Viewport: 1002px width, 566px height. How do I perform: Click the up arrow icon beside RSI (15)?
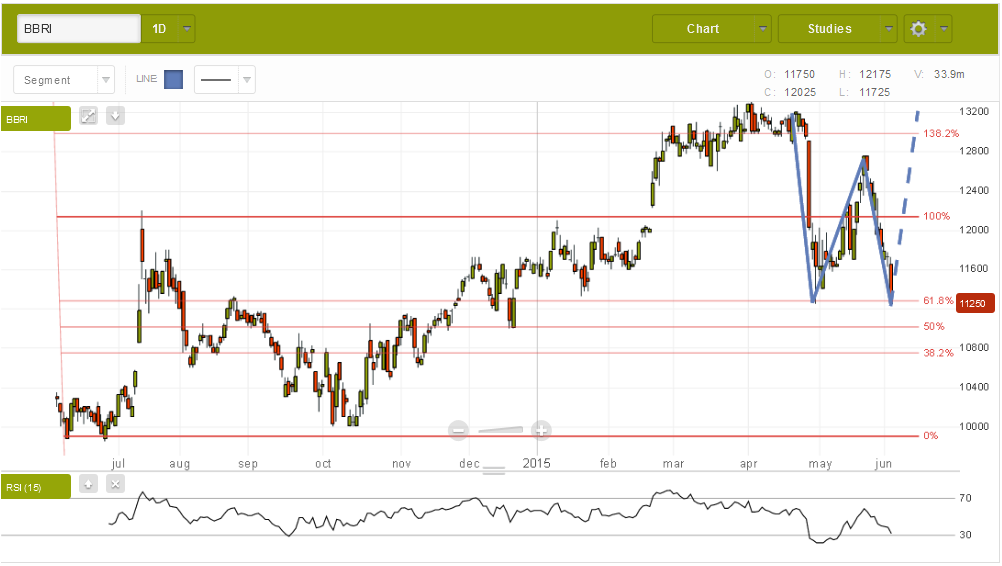[88, 485]
